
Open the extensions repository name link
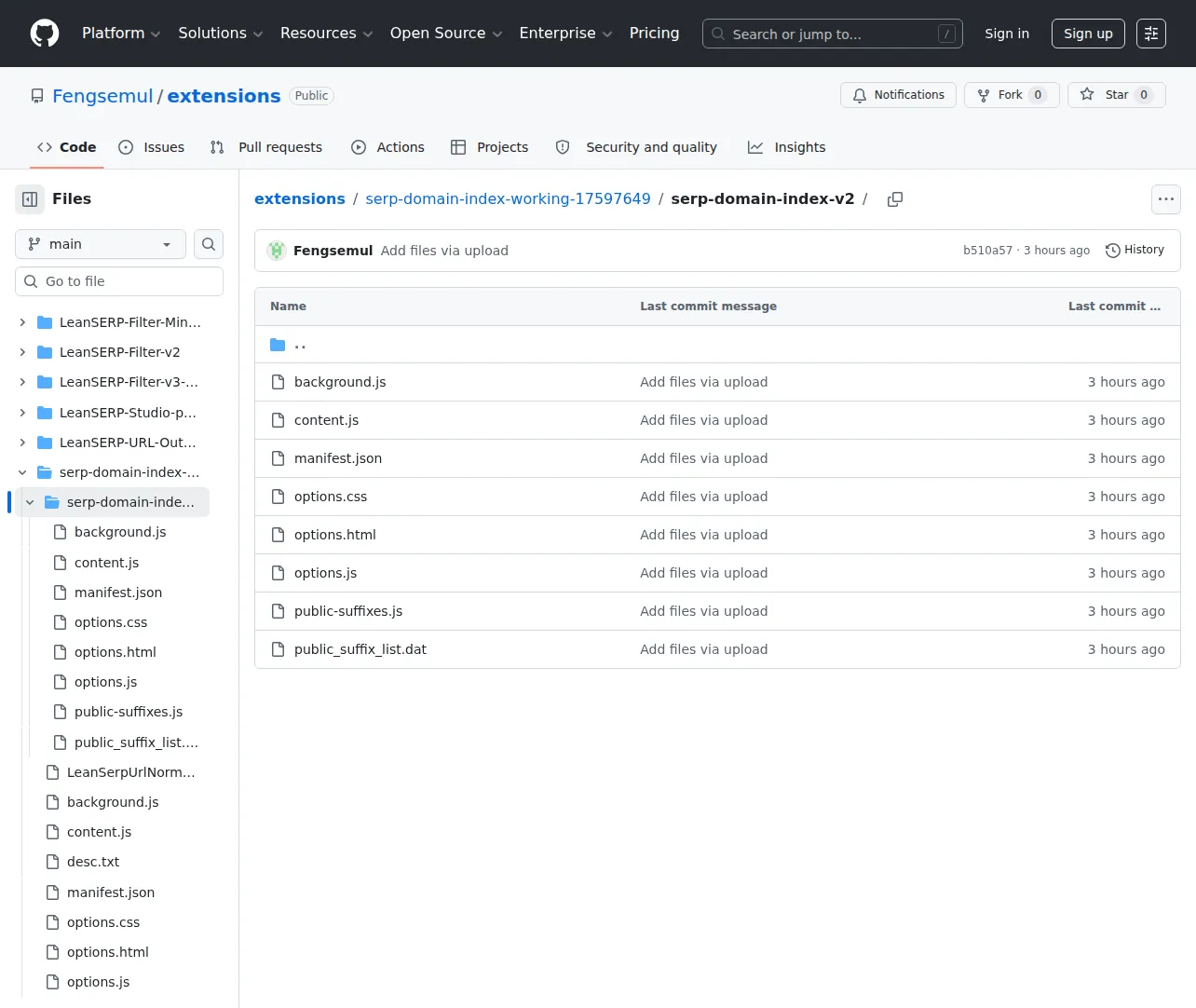[x=224, y=96]
